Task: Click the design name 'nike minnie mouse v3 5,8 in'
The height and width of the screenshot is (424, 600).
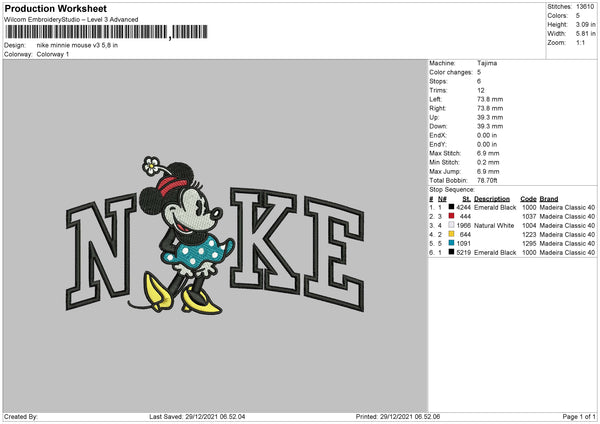Action: click(77, 45)
